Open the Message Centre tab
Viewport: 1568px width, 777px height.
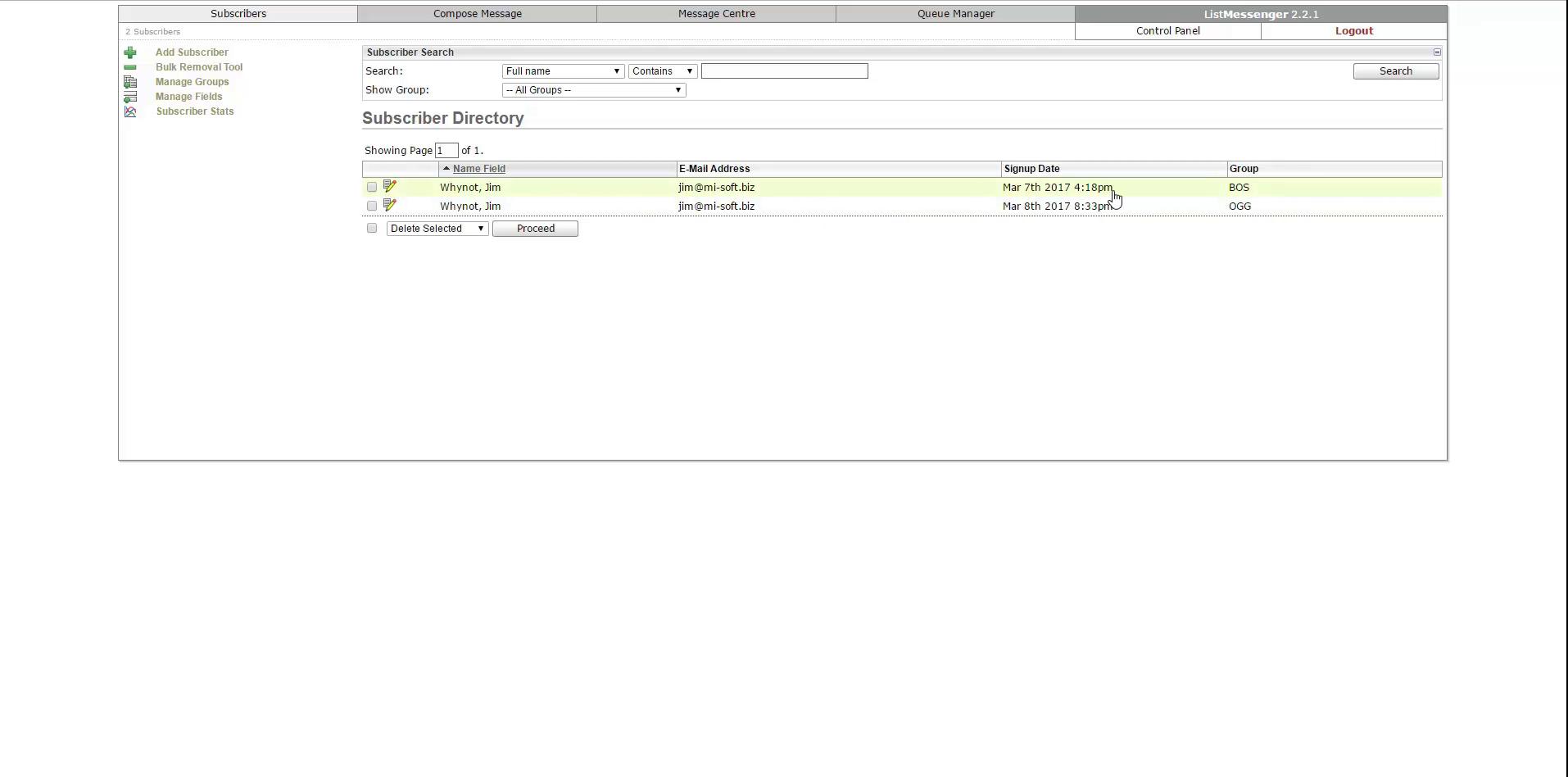click(717, 14)
